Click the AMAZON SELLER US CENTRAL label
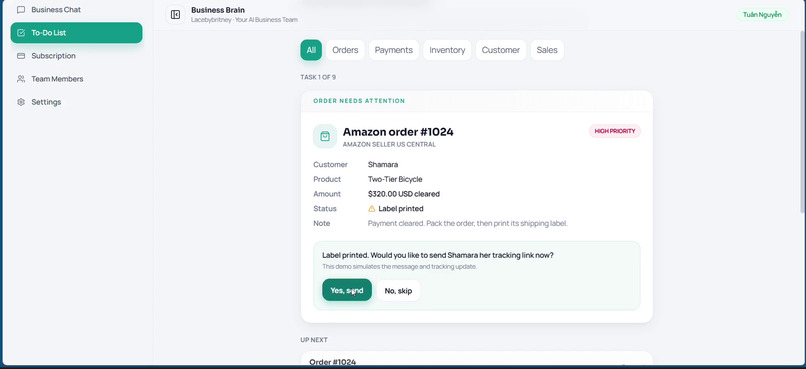The height and width of the screenshot is (369, 806). [x=389, y=145]
